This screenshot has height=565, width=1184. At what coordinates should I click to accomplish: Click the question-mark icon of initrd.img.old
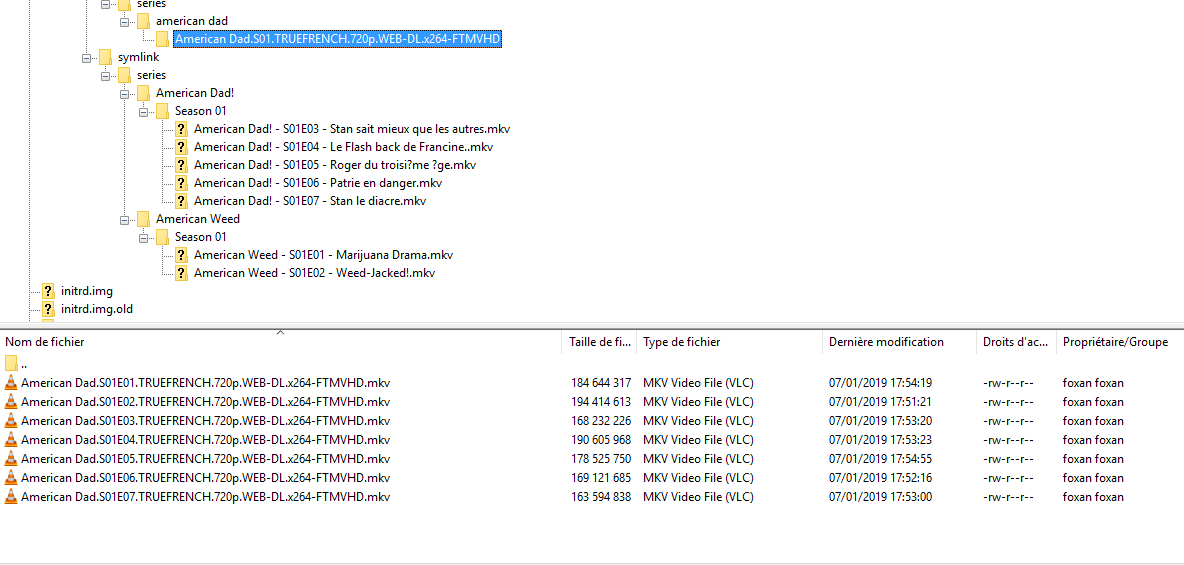point(48,309)
